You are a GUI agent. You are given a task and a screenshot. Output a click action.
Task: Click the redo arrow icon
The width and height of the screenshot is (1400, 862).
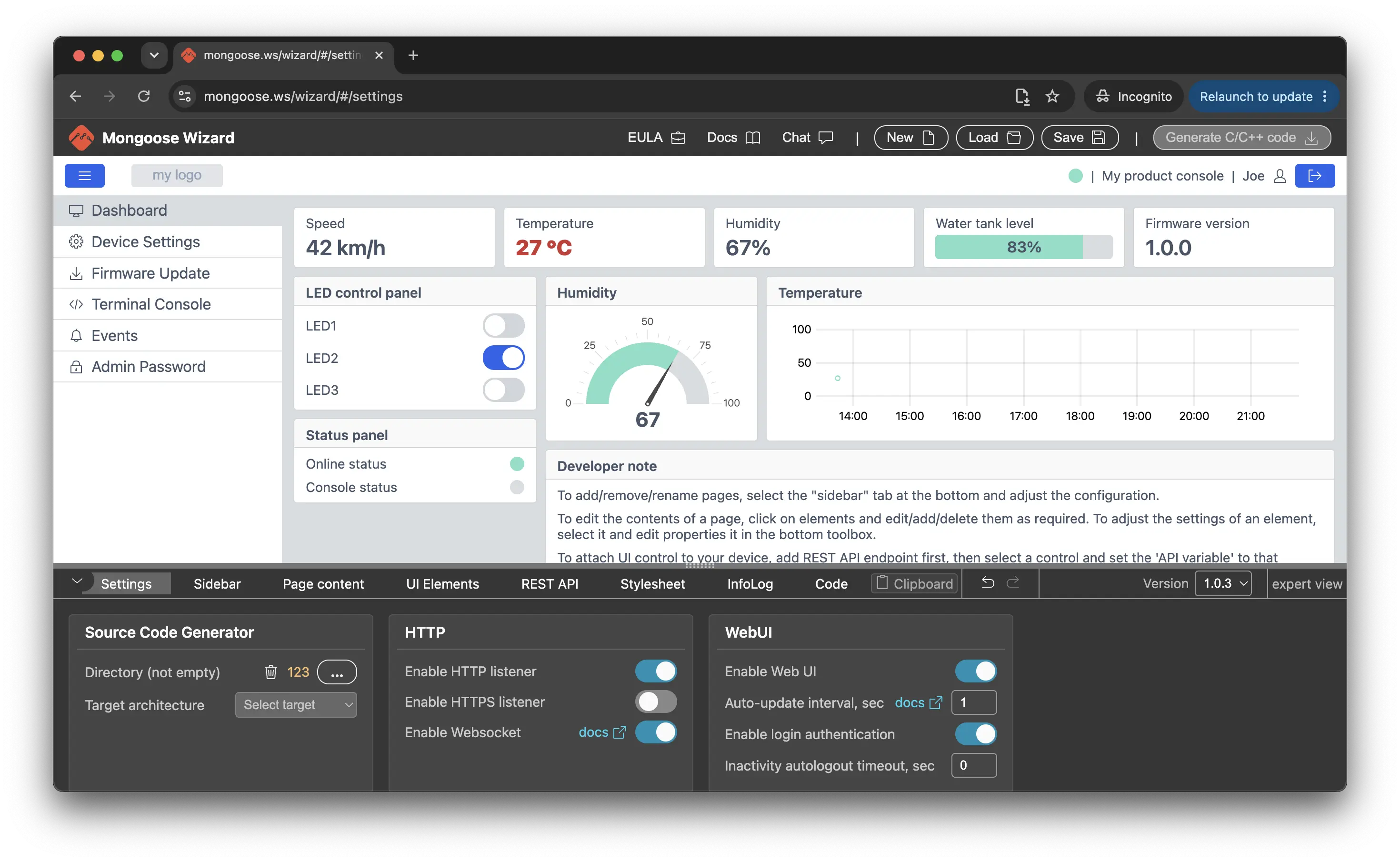point(1013,582)
